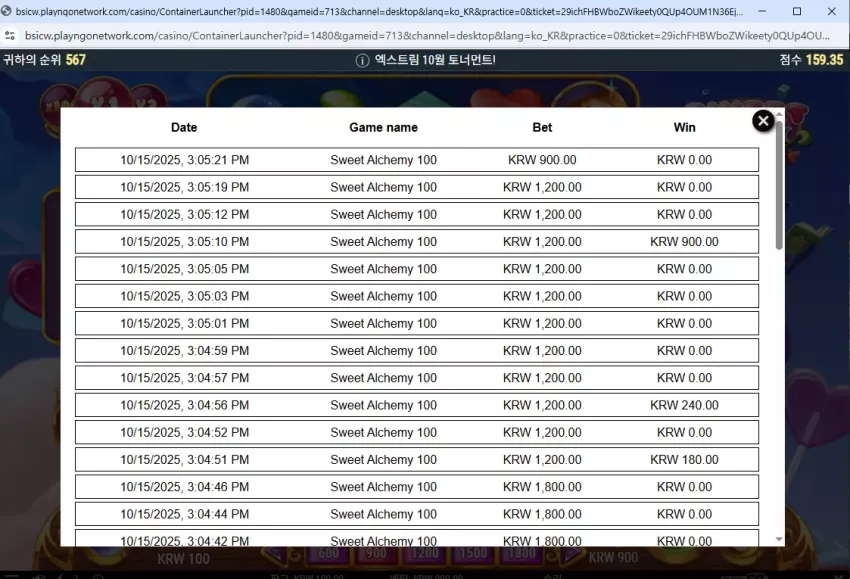Image resolution: width=850 pixels, height=579 pixels.
Task: Click Sweet Alchemy 100 in 3:05:21 row
Action: pos(383,160)
